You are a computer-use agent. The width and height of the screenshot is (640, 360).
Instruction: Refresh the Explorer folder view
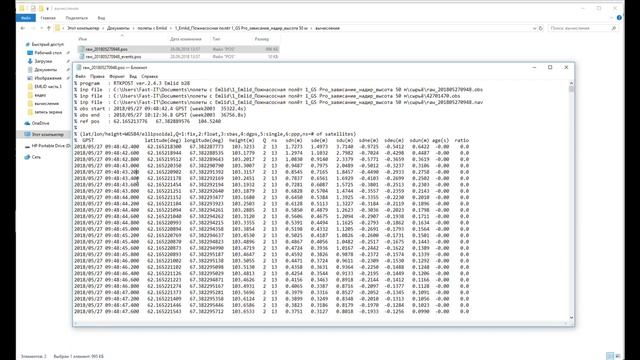pos(541,28)
